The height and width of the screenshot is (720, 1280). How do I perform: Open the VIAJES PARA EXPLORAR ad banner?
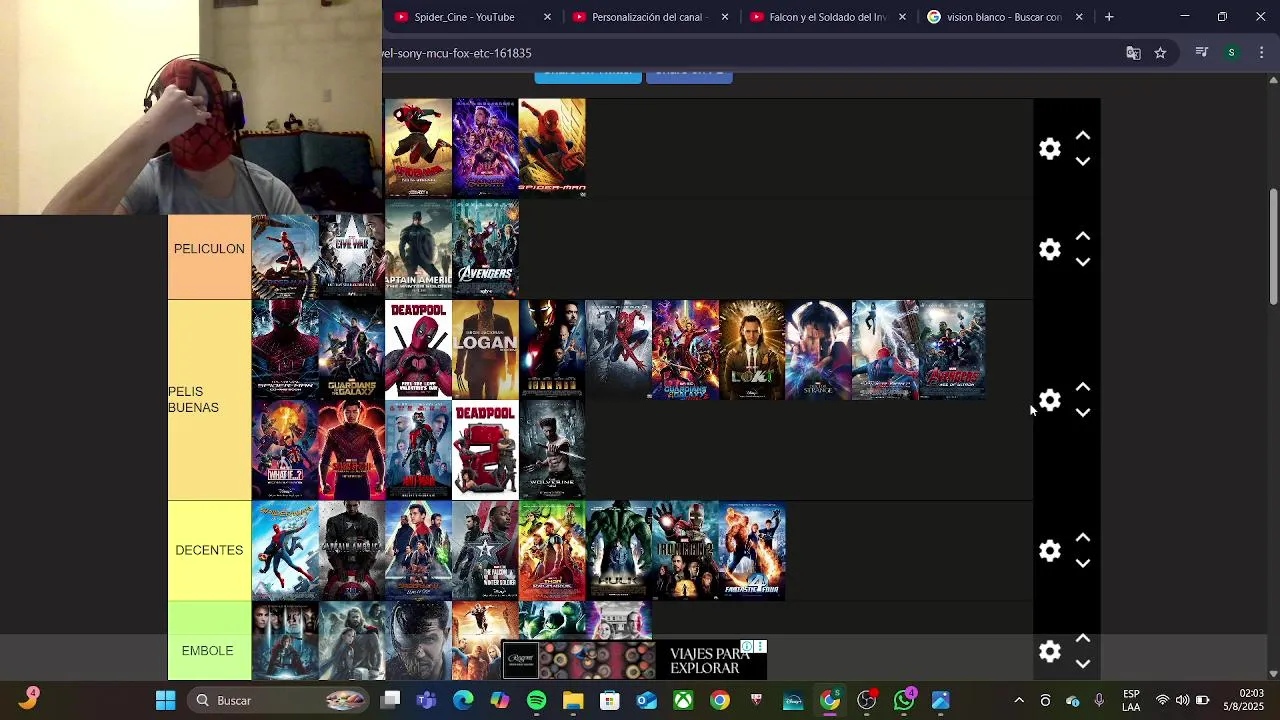point(633,660)
